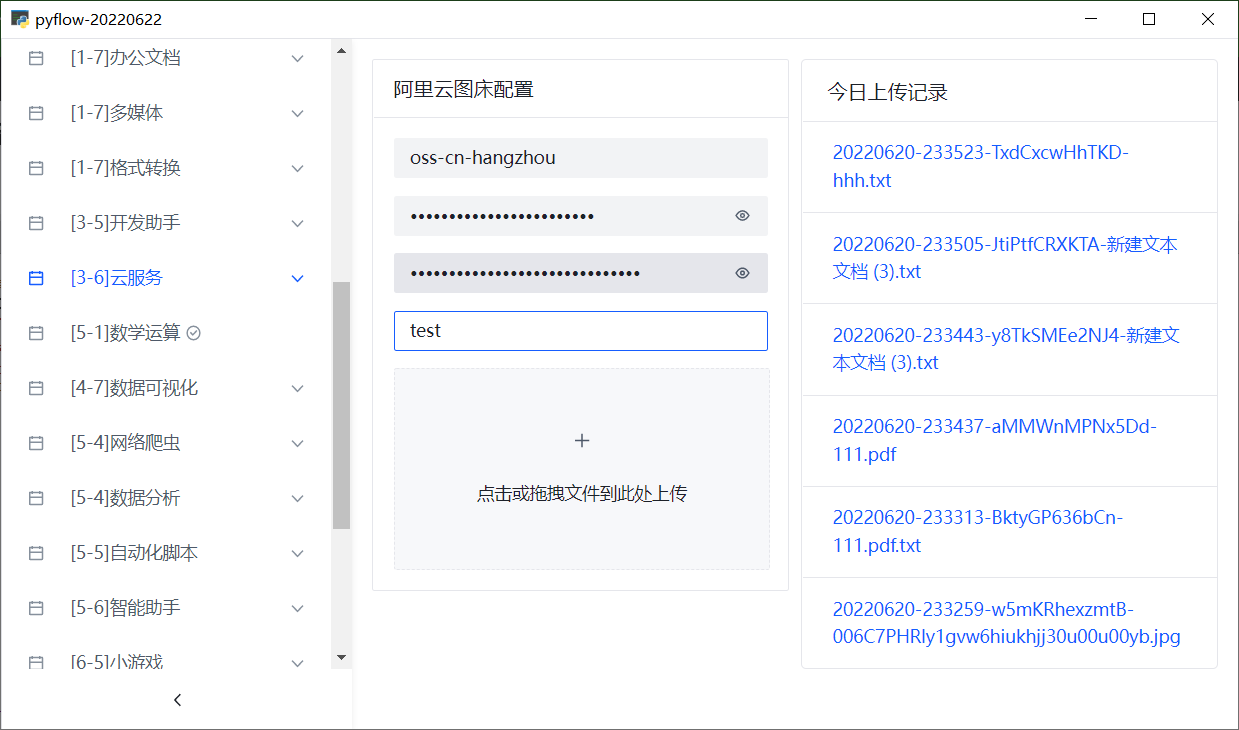Viewport: 1239px width, 730px height.
Task: Expand the [1-7]多媒体 menu chevron
Action: tap(297, 114)
